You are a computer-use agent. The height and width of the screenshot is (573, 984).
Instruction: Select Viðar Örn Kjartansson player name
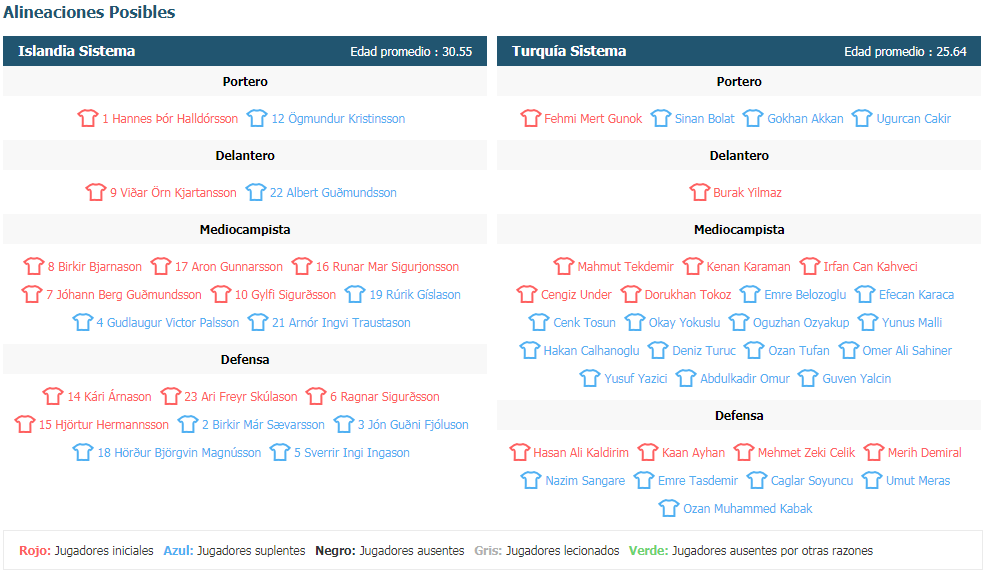click(173, 193)
